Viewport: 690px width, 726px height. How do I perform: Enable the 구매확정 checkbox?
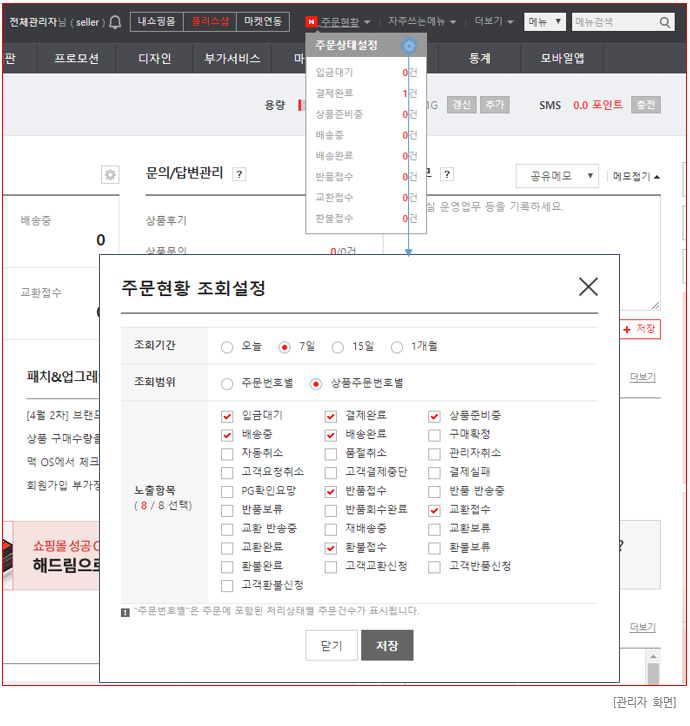434,435
